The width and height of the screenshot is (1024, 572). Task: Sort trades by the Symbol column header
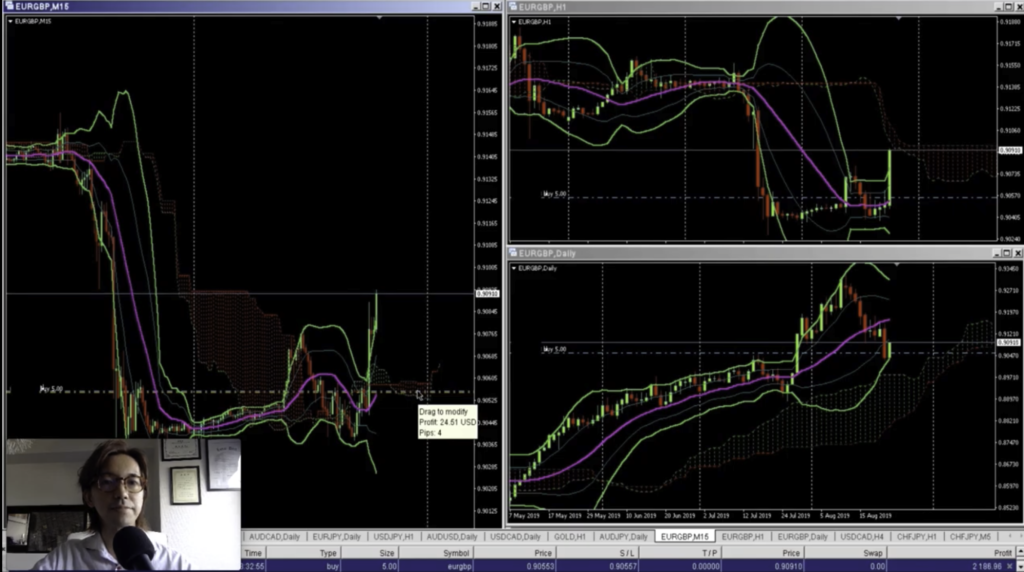[x=435, y=553]
